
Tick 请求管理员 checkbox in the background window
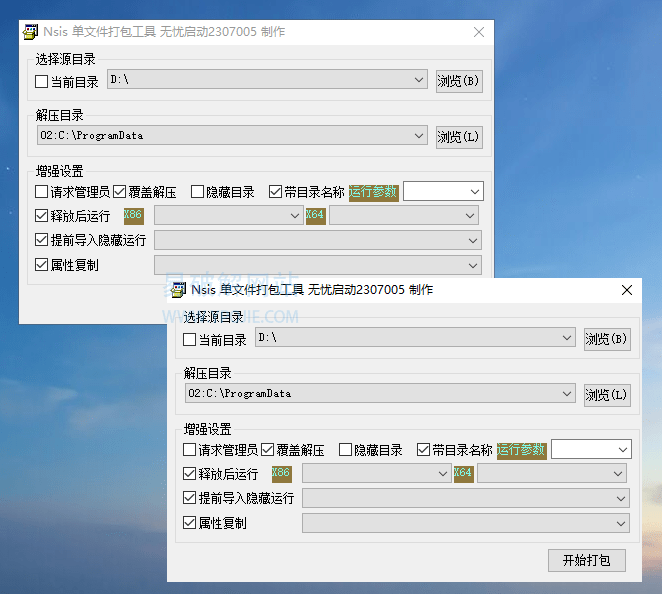coord(42,192)
